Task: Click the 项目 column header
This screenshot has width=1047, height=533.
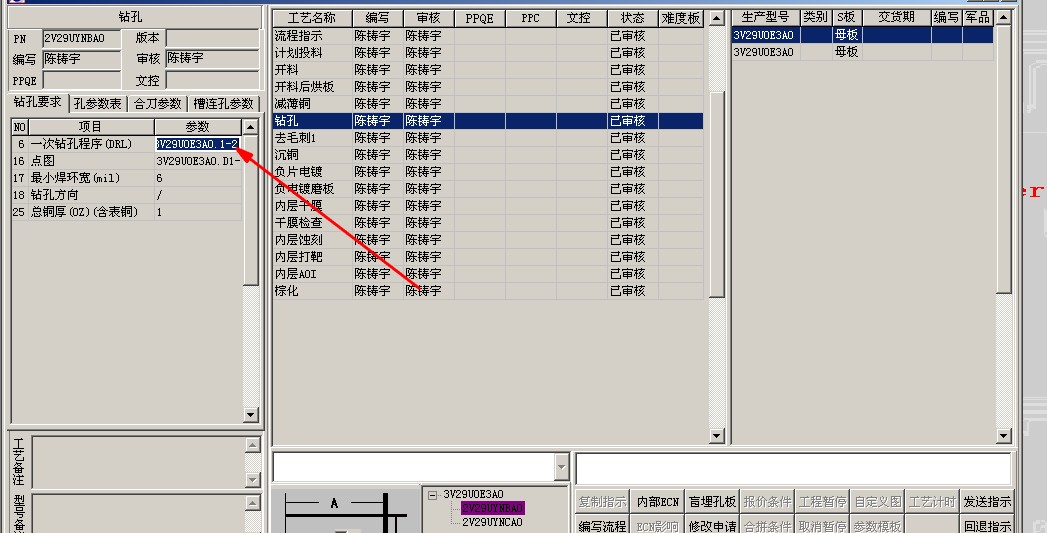Action: coord(91,127)
